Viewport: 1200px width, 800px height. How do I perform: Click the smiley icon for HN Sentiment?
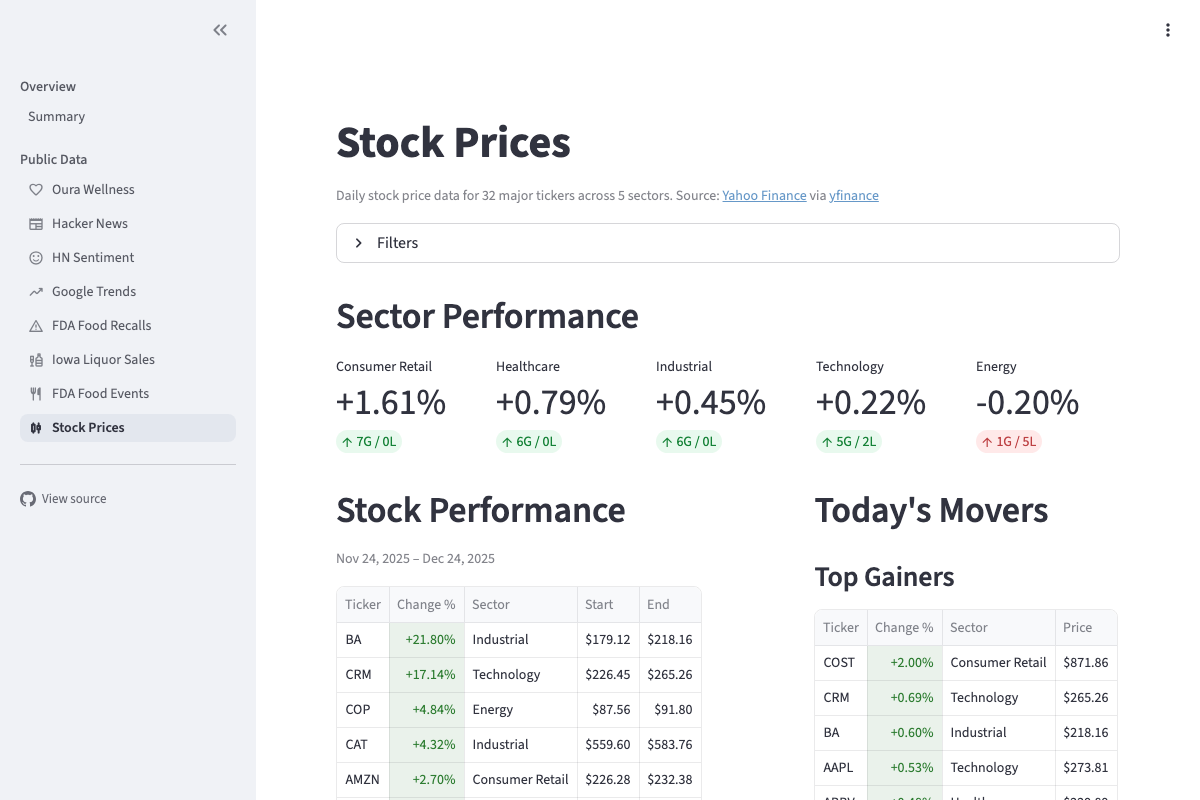click(x=36, y=257)
